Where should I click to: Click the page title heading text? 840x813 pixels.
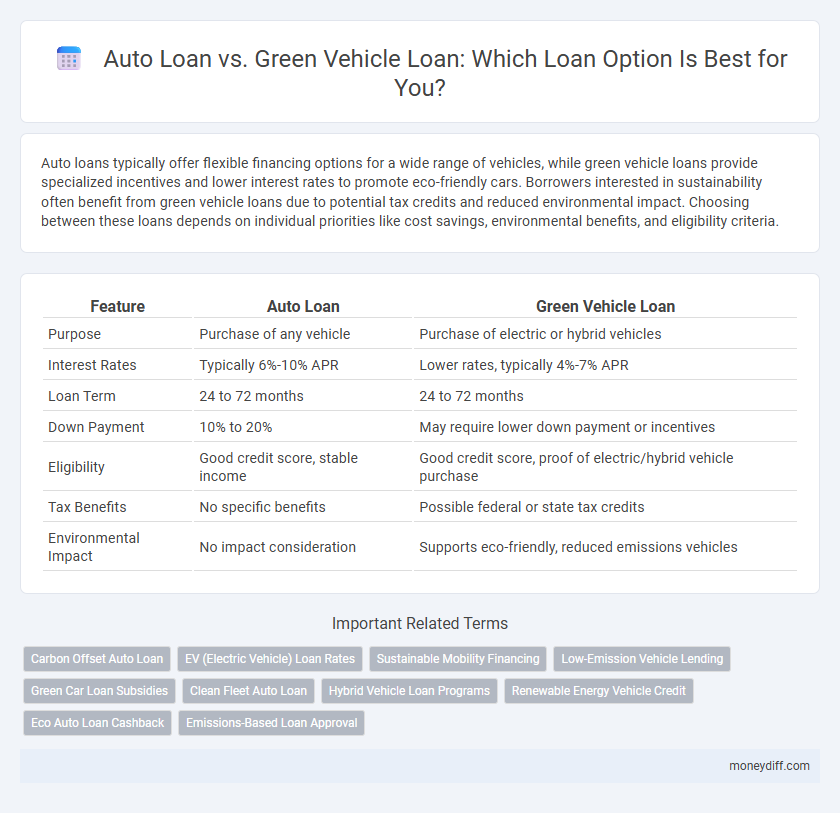pyautogui.click(x=445, y=73)
